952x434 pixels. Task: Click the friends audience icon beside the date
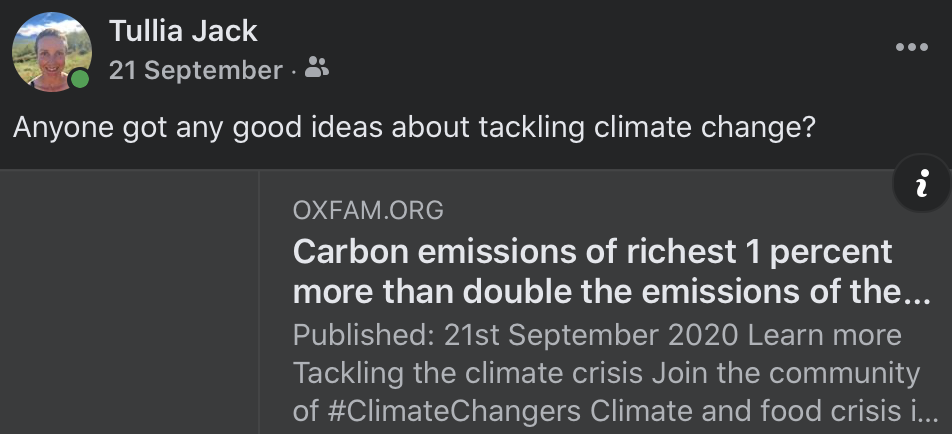coord(316,67)
